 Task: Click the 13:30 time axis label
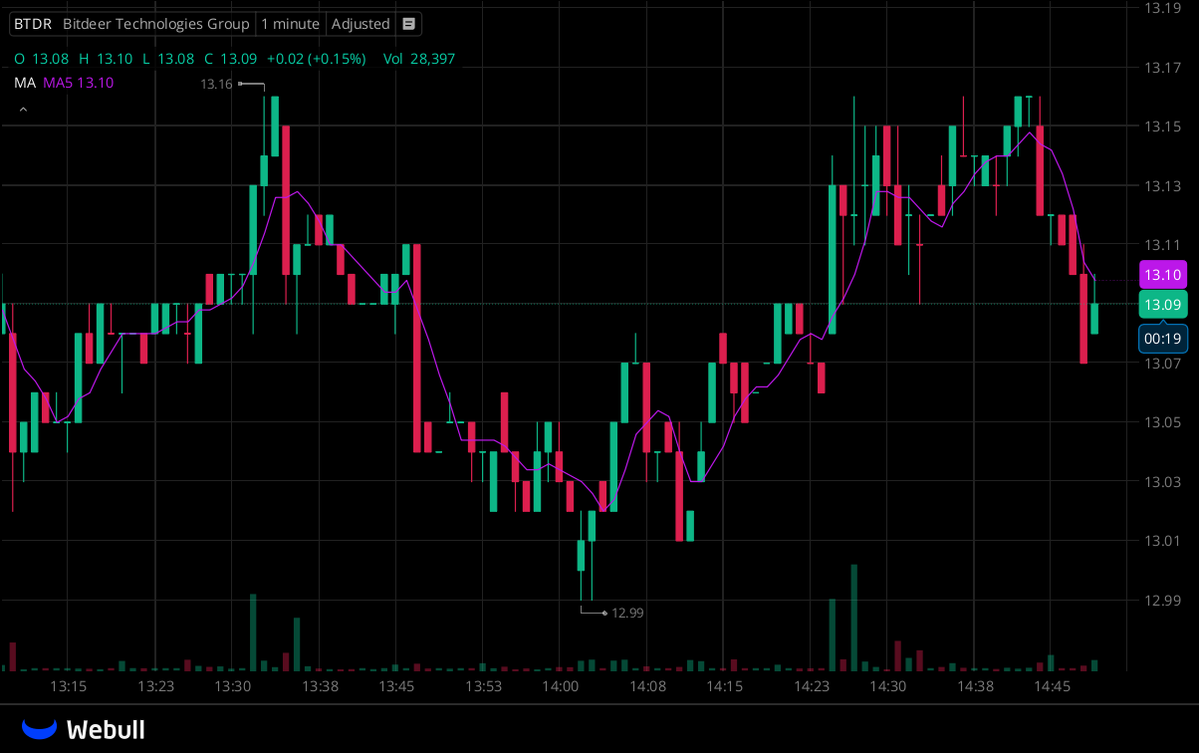(232, 686)
